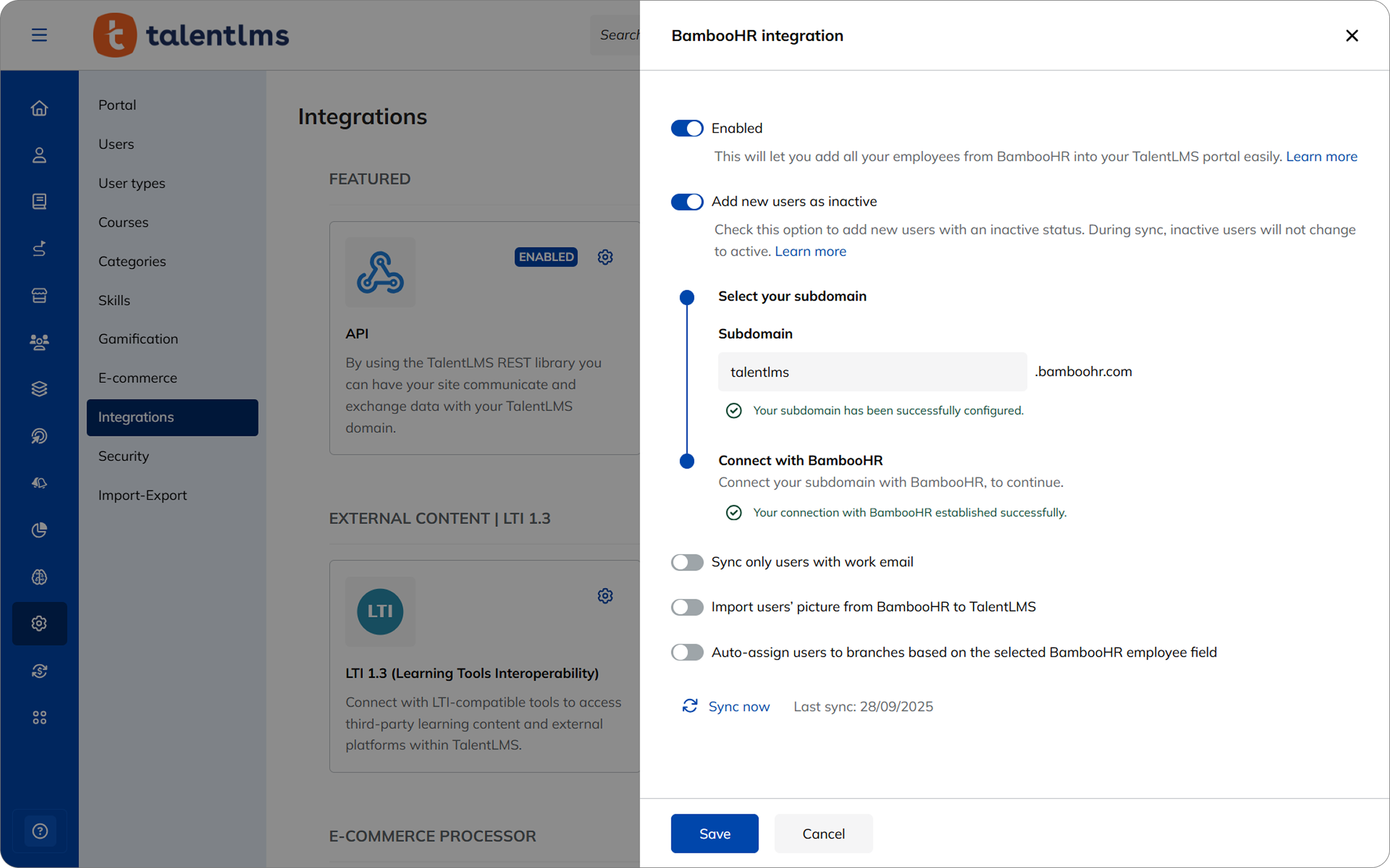Open API integration settings gear

605,257
